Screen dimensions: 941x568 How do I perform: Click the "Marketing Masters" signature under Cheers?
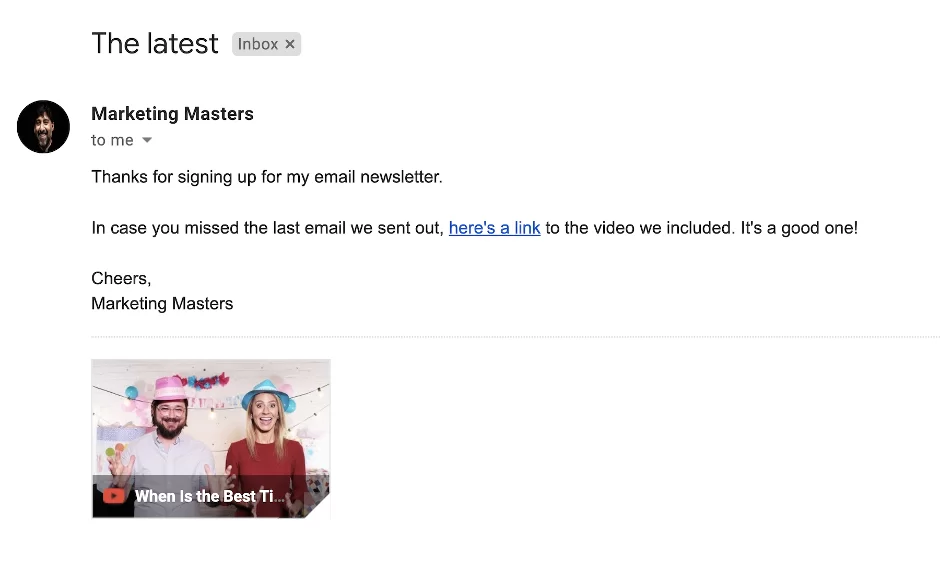coord(162,303)
